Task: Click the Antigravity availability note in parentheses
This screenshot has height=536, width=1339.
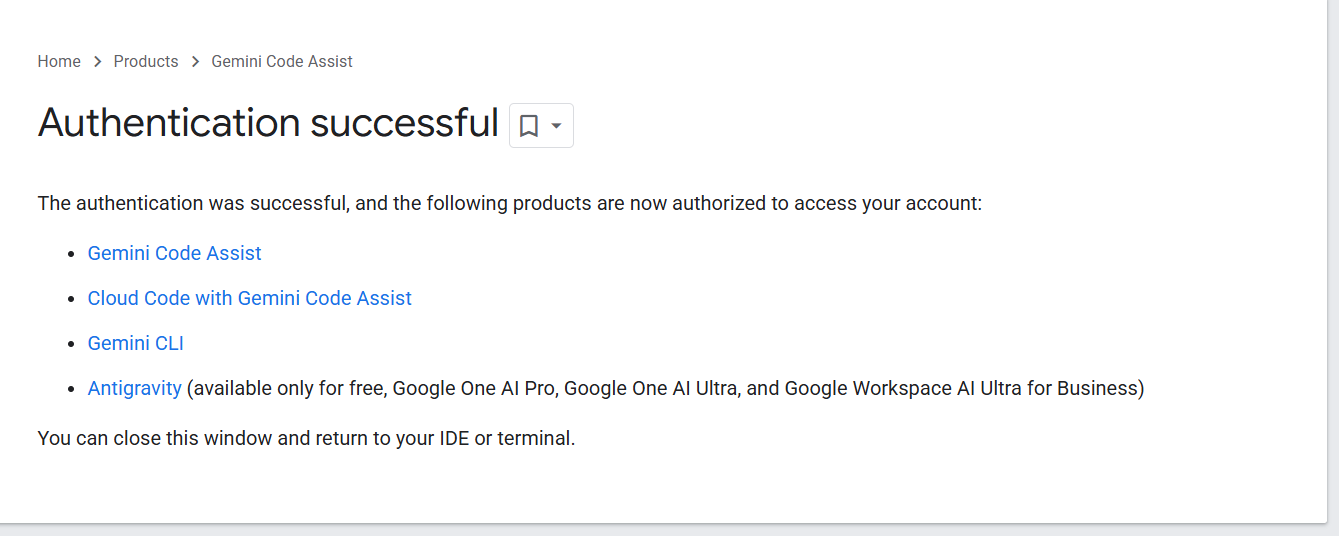Action: click(x=666, y=388)
